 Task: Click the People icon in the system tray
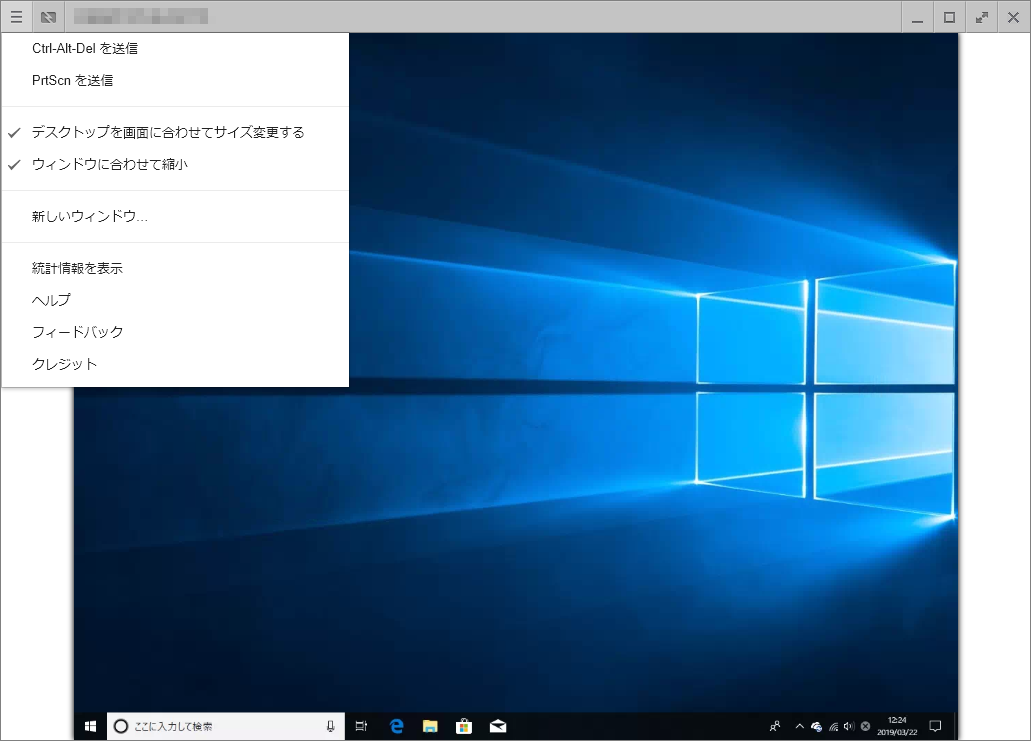click(775, 726)
